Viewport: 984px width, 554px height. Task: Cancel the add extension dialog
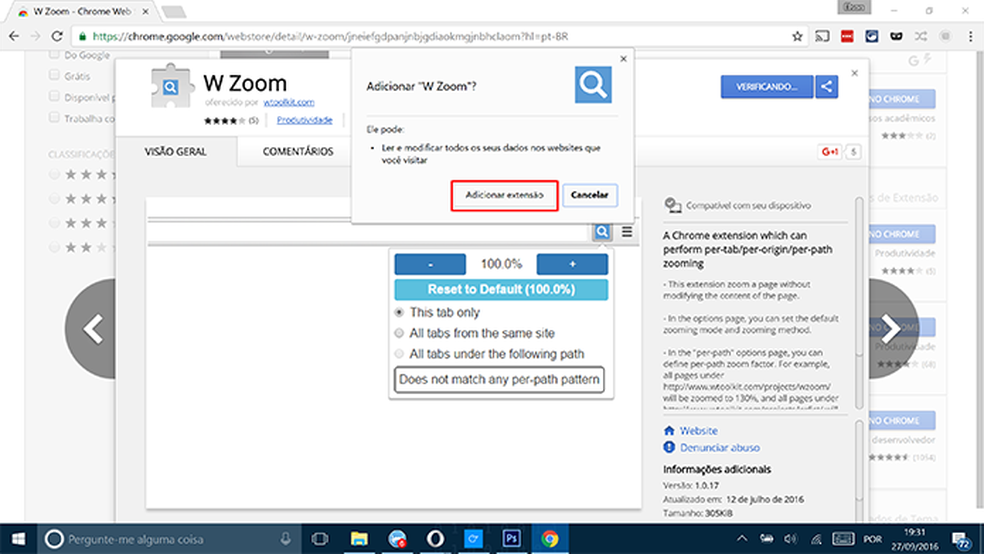coord(589,195)
